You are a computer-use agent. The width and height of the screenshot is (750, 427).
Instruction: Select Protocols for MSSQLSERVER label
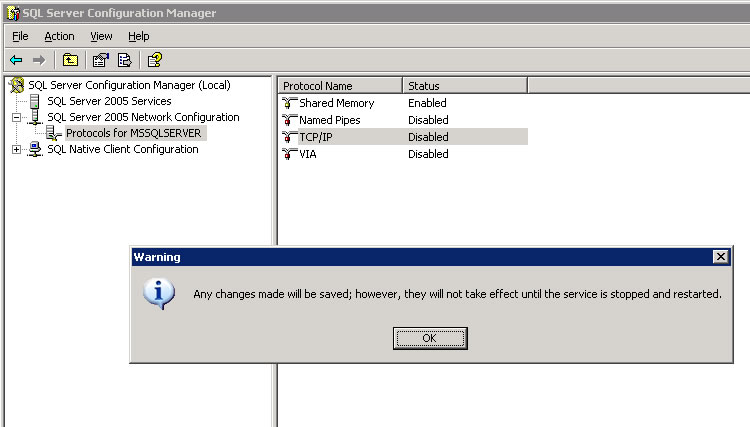[x=133, y=133]
